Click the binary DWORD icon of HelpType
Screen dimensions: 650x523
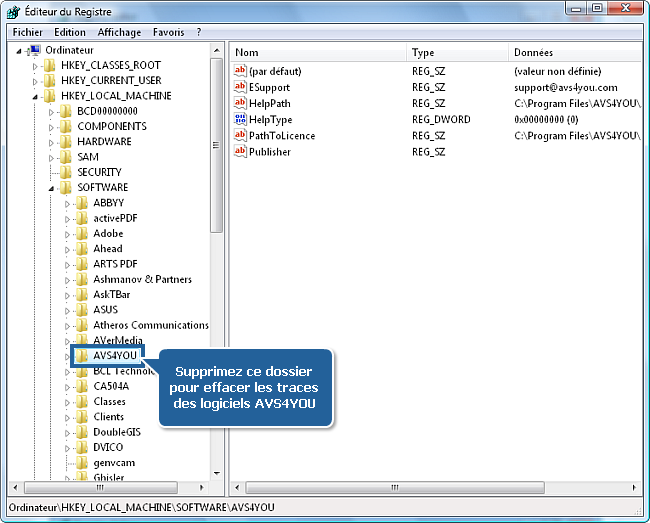pos(240,119)
